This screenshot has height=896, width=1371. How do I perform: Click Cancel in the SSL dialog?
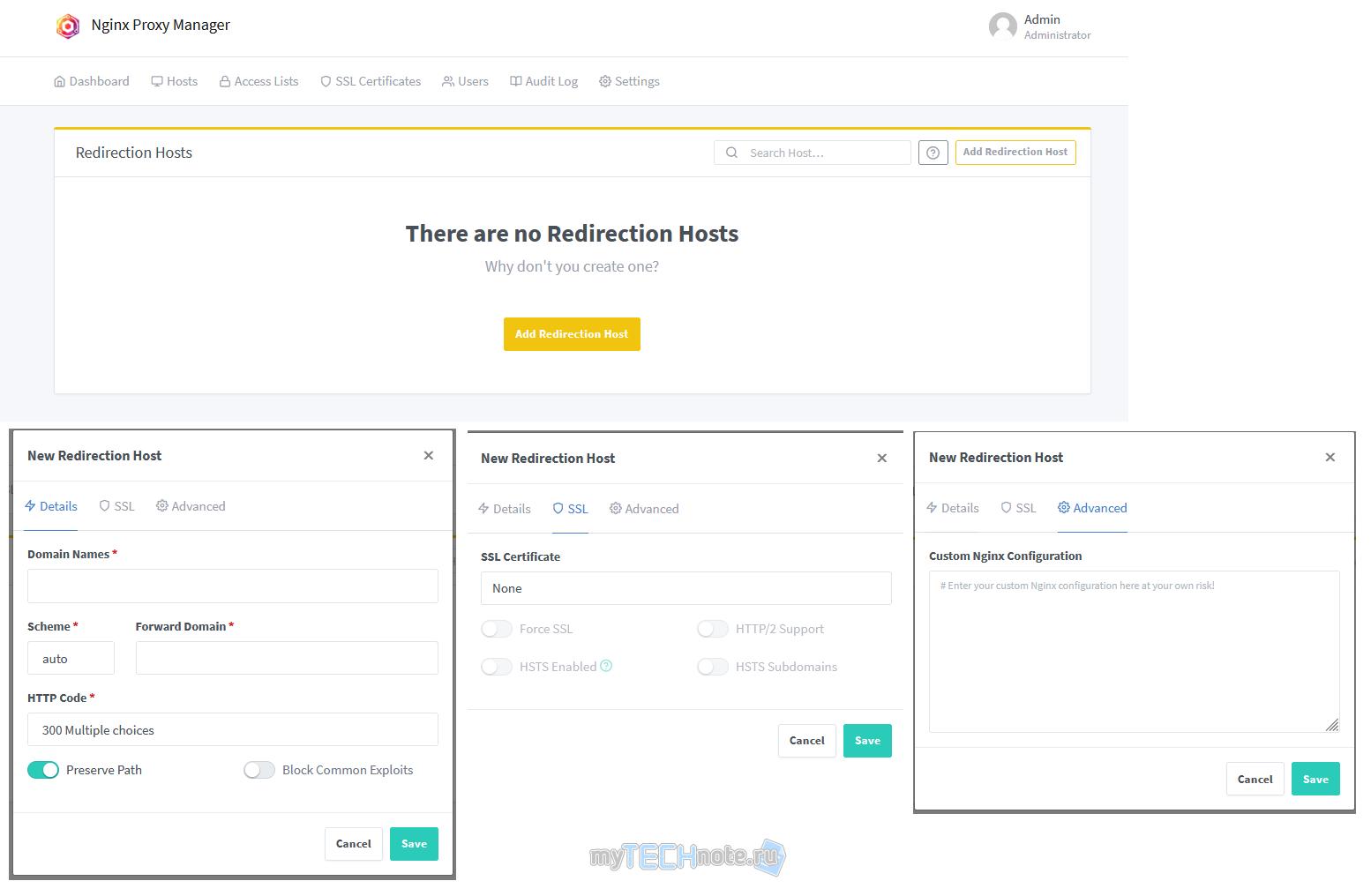coord(807,741)
